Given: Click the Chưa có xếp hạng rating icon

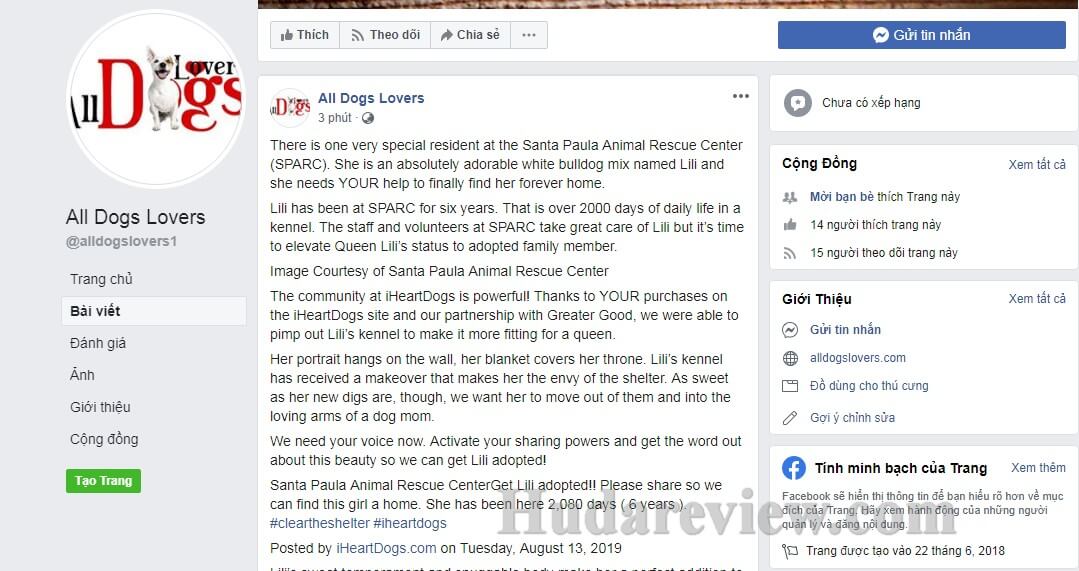Looking at the screenshot, I should click(x=798, y=103).
